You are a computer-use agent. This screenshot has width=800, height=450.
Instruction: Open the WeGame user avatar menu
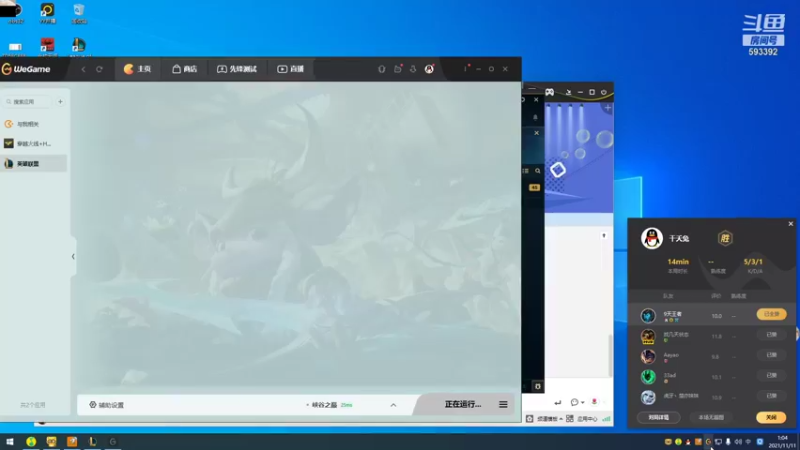[x=429, y=69]
